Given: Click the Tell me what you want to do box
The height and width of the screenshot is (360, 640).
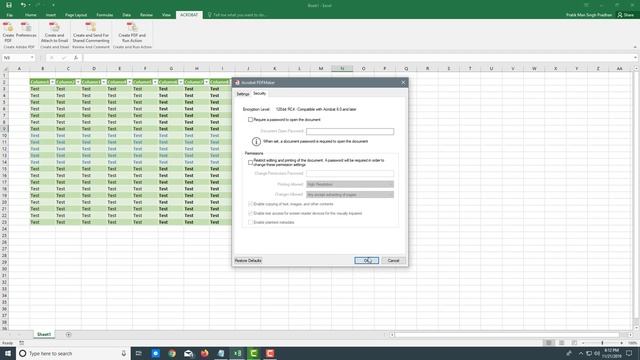Looking at the screenshot, I should (x=238, y=15).
